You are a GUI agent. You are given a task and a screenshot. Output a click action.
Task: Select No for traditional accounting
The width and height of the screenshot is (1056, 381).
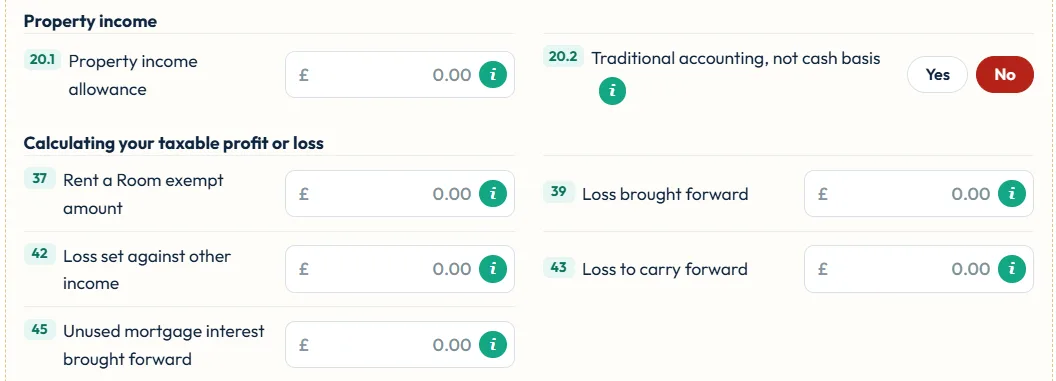pyautogui.click(x=1005, y=75)
